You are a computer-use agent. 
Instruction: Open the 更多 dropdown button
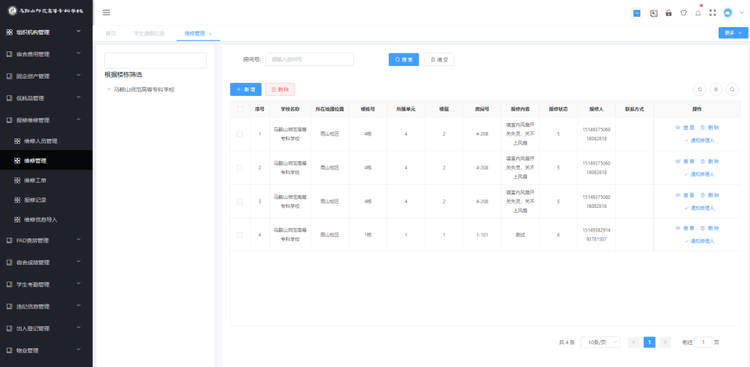tap(733, 33)
